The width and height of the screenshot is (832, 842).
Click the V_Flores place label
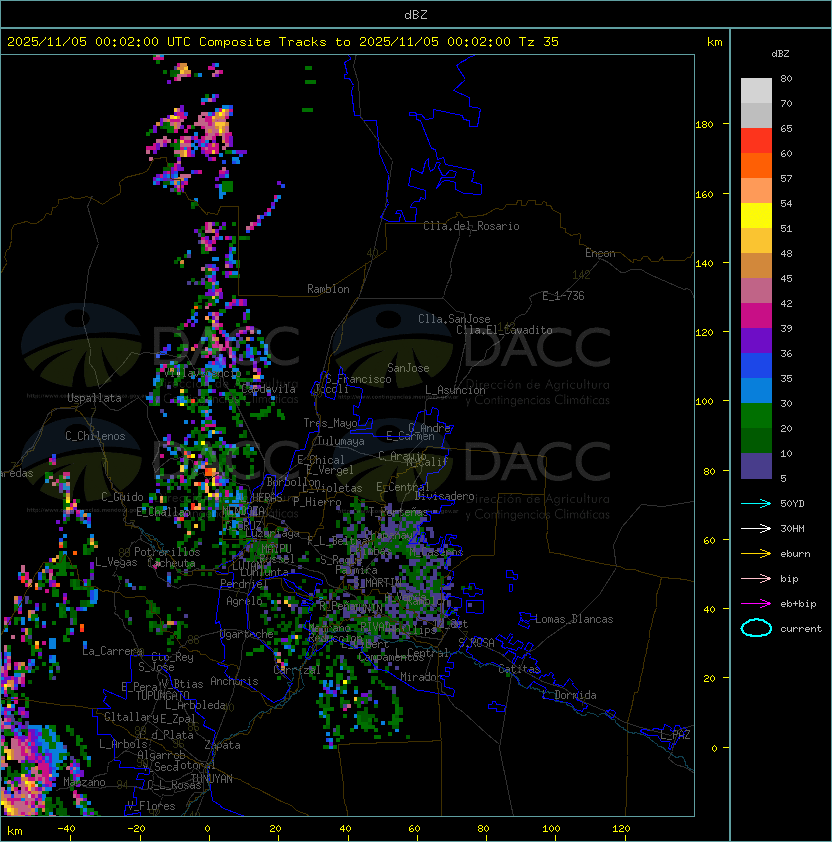pyautogui.click(x=151, y=806)
